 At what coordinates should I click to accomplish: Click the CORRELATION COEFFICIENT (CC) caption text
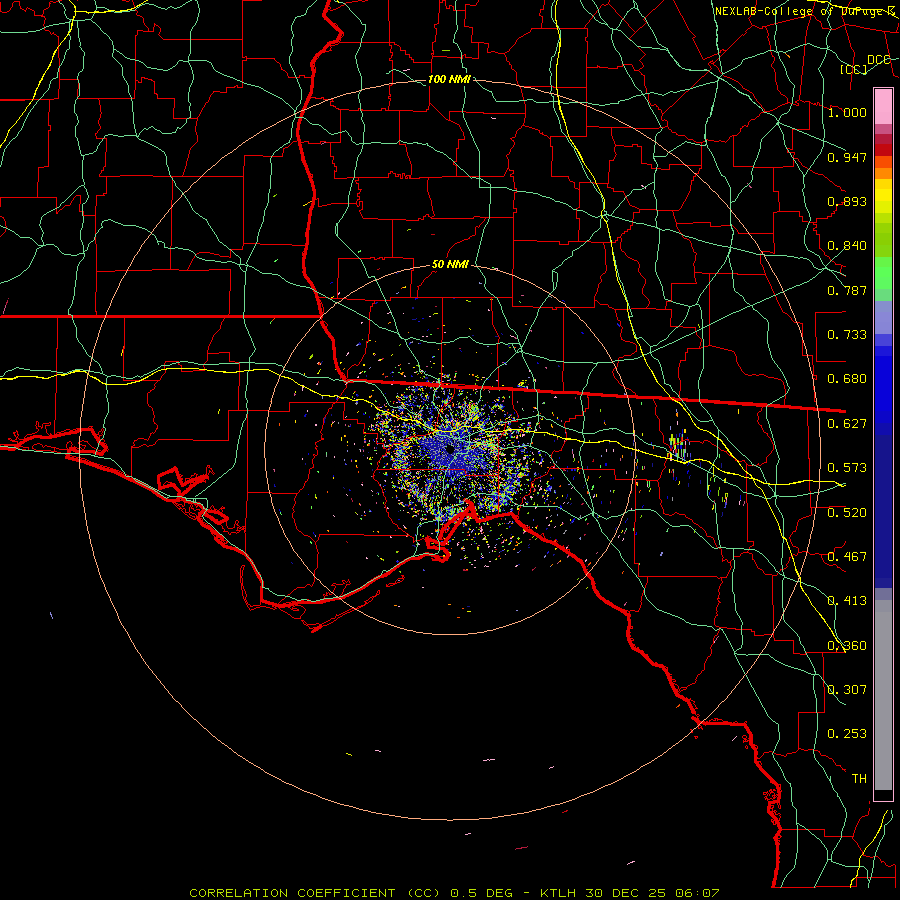(315, 893)
